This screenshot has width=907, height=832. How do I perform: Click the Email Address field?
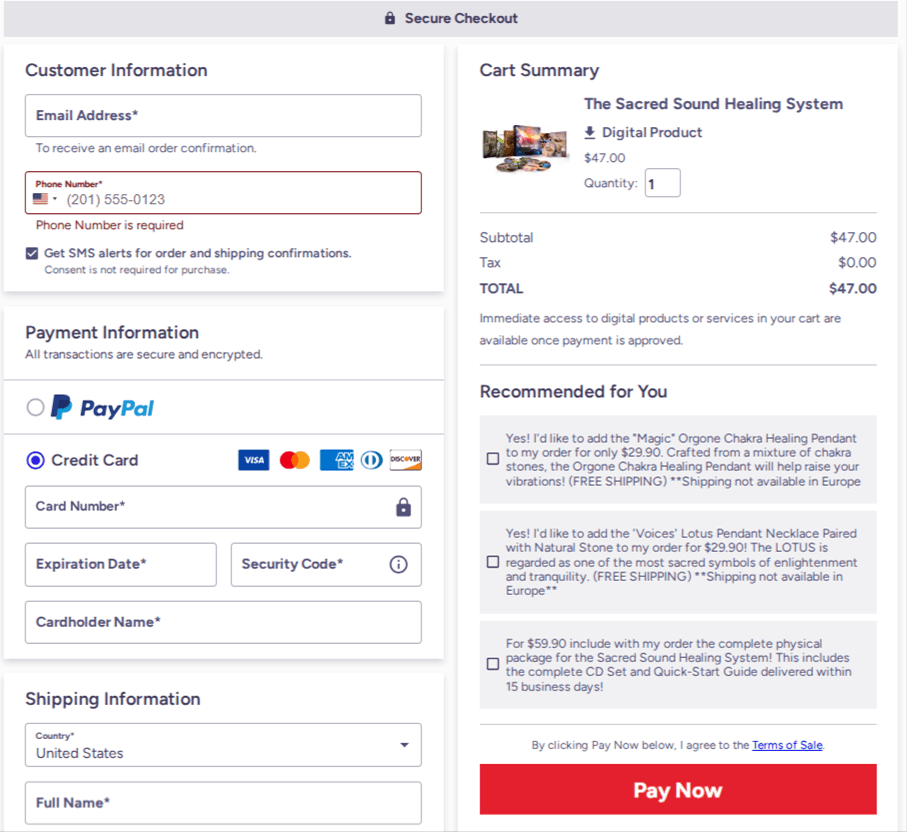coord(223,116)
